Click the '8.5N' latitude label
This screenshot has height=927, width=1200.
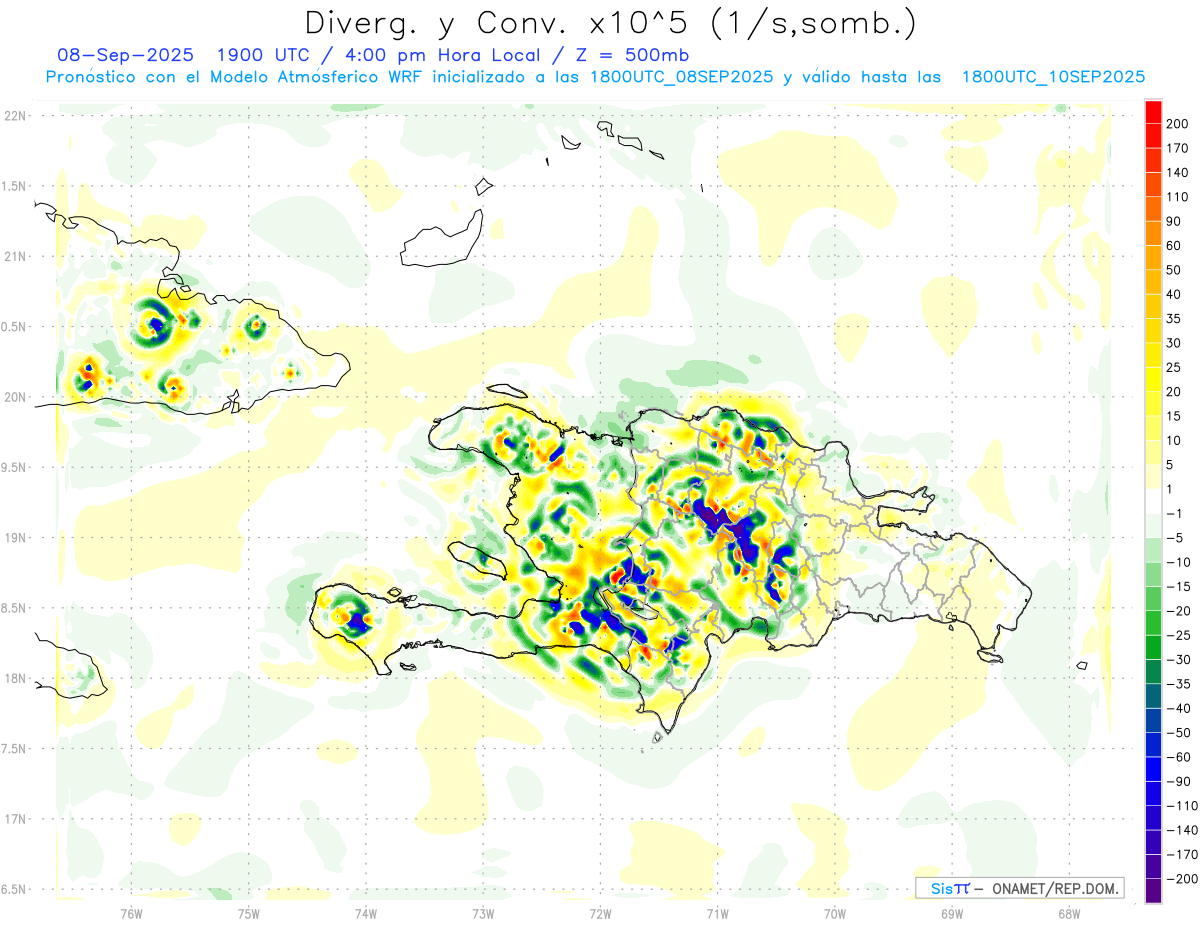pyautogui.click(x=14, y=608)
